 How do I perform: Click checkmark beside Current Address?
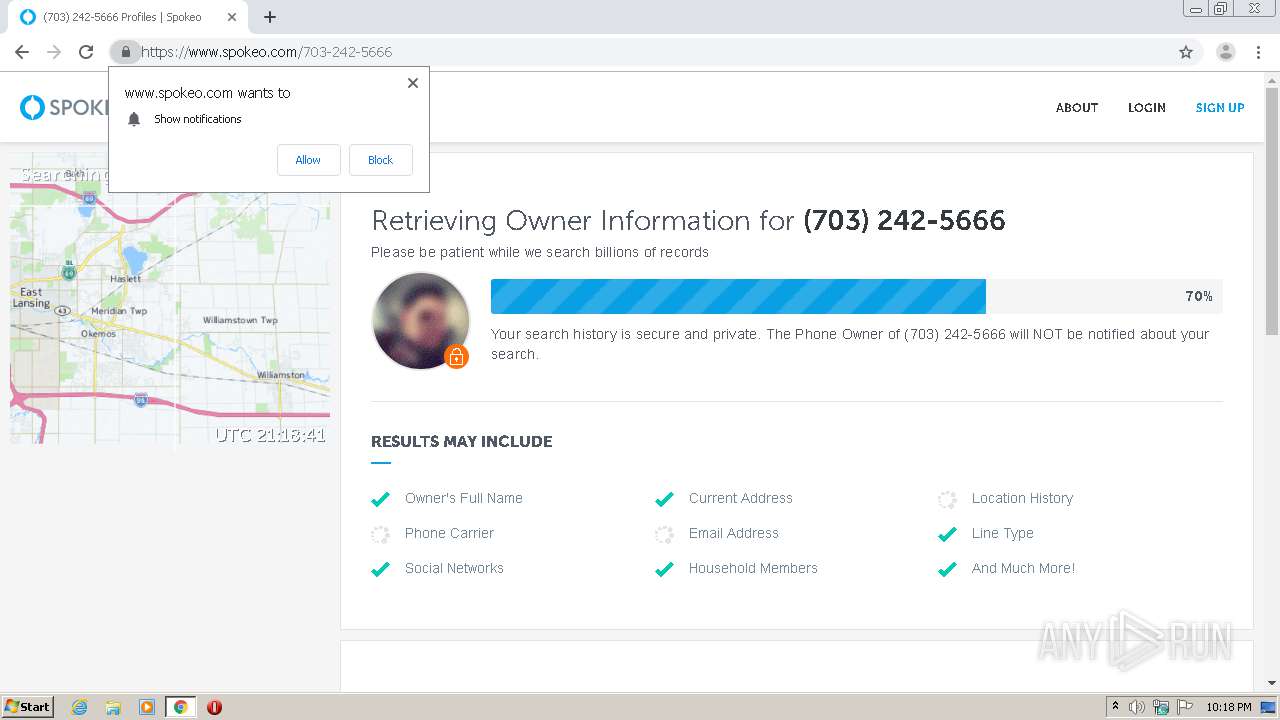(664, 499)
